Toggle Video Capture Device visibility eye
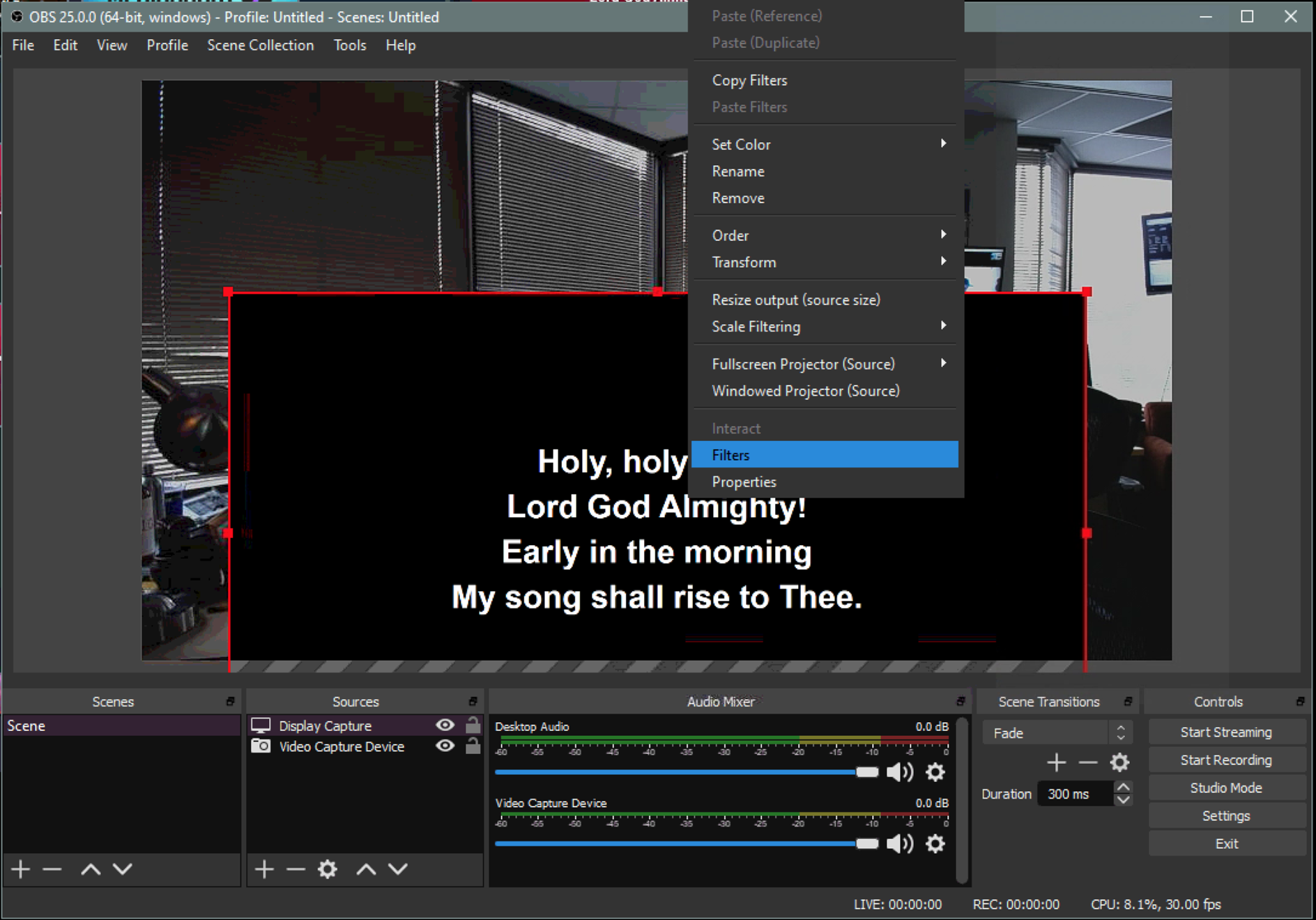This screenshot has height=920, width=1316. (445, 746)
